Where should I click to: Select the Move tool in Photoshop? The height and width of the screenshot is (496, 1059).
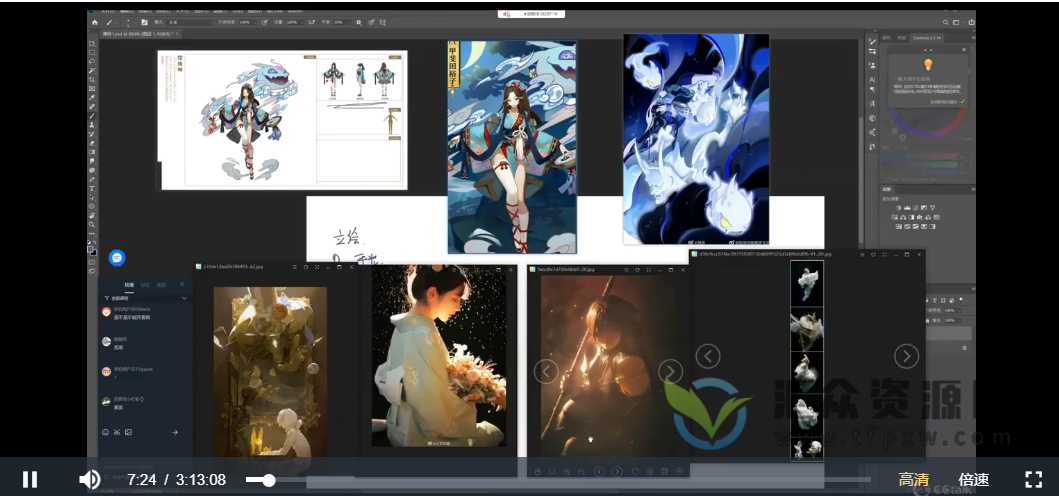[93, 43]
